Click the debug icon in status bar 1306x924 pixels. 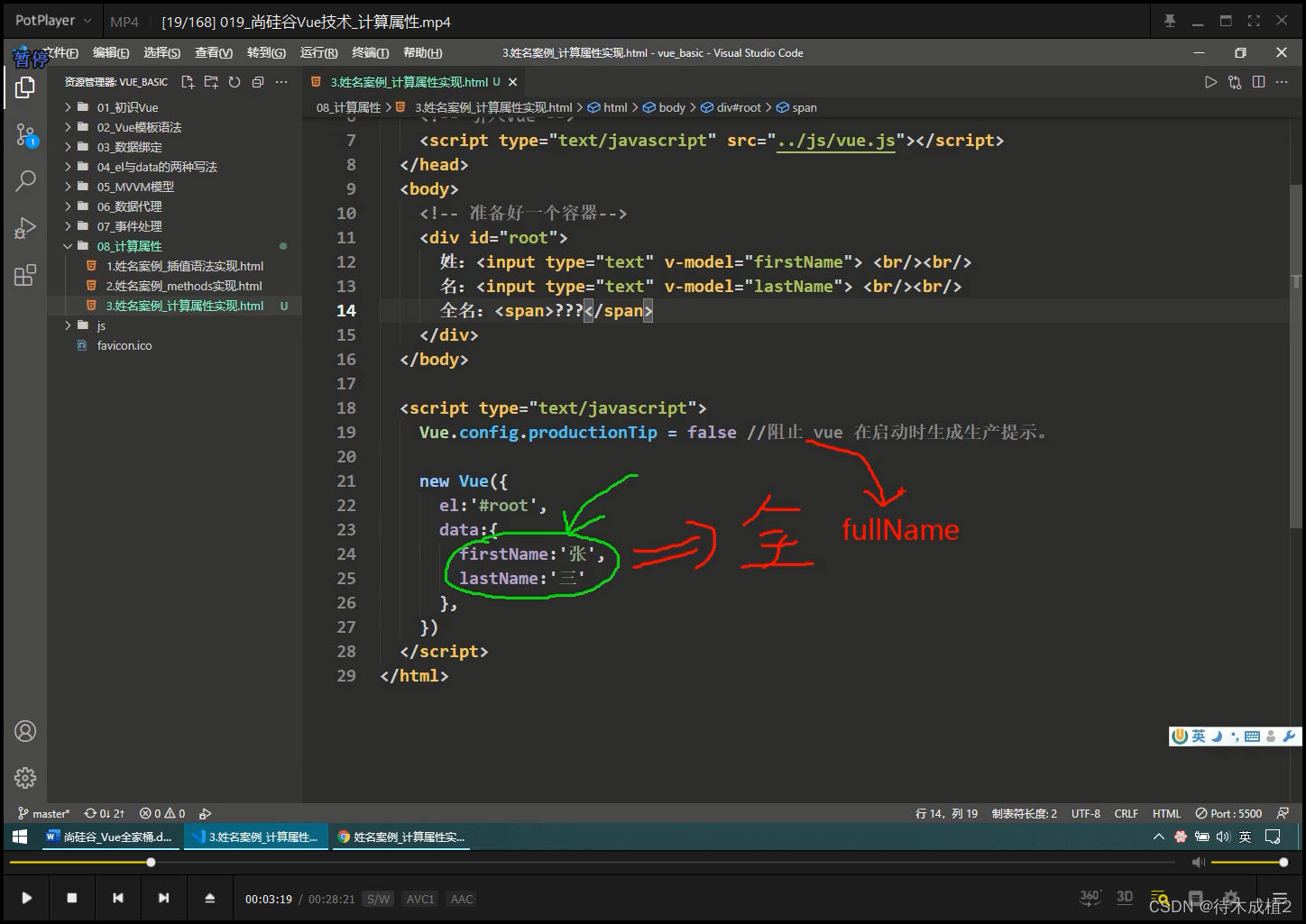click(205, 813)
